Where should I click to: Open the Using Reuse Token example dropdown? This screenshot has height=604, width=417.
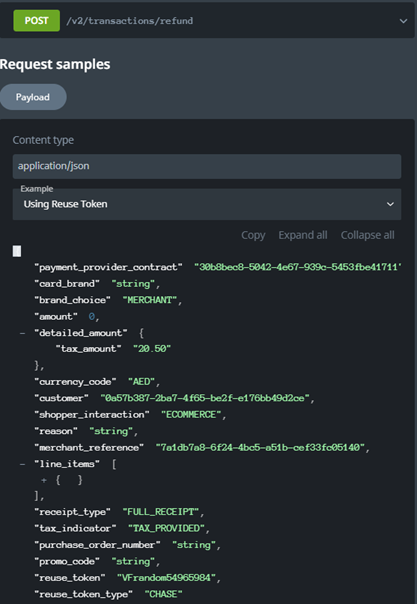click(207, 204)
